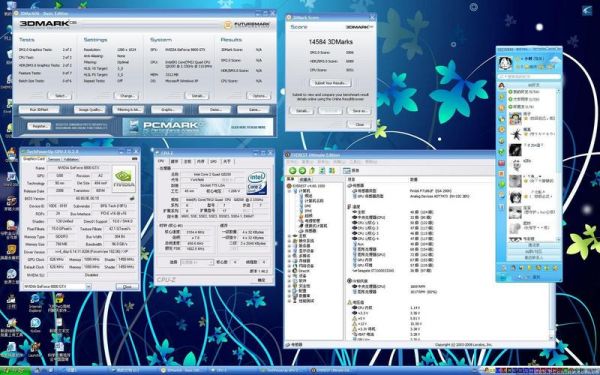This screenshot has height=375, width=600.
Task: Open the SPD tab in CPU-Z
Action: click(214, 161)
